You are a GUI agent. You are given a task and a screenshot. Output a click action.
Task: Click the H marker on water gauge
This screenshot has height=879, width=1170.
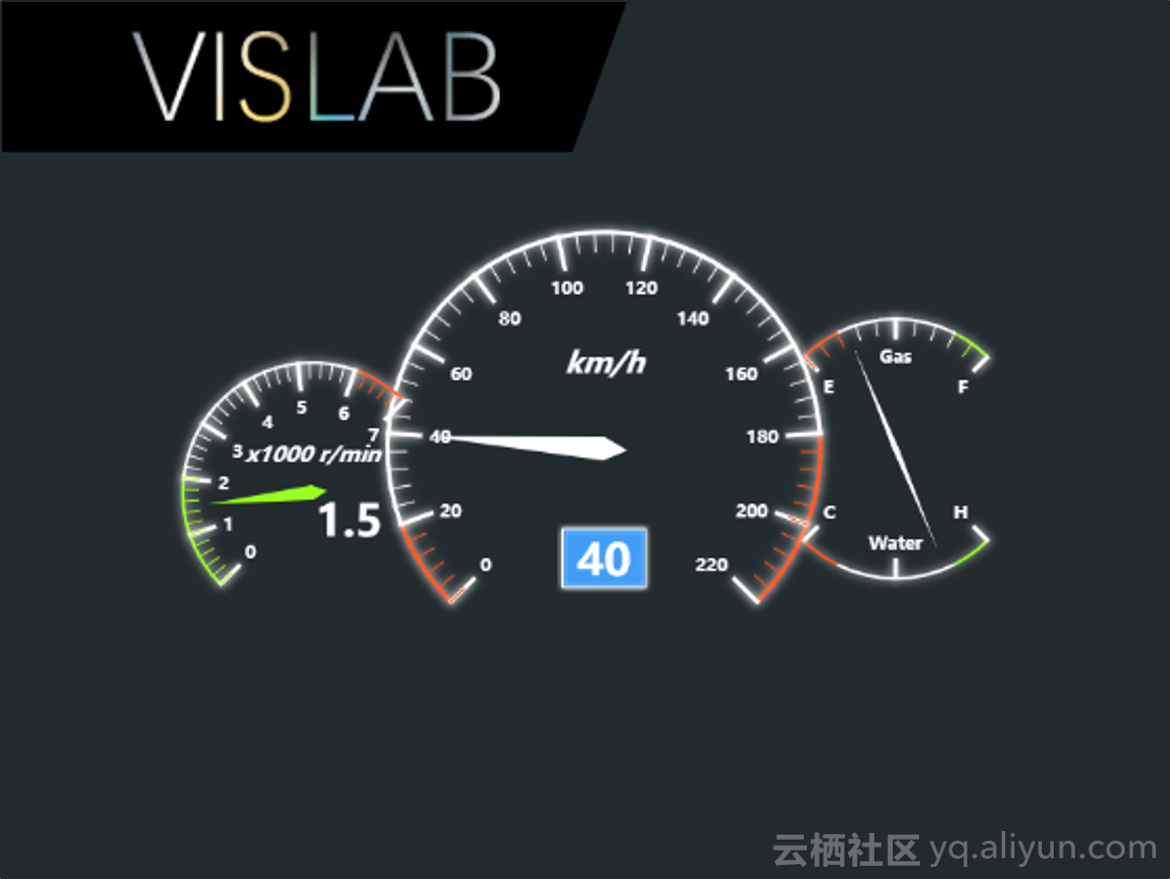click(960, 512)
